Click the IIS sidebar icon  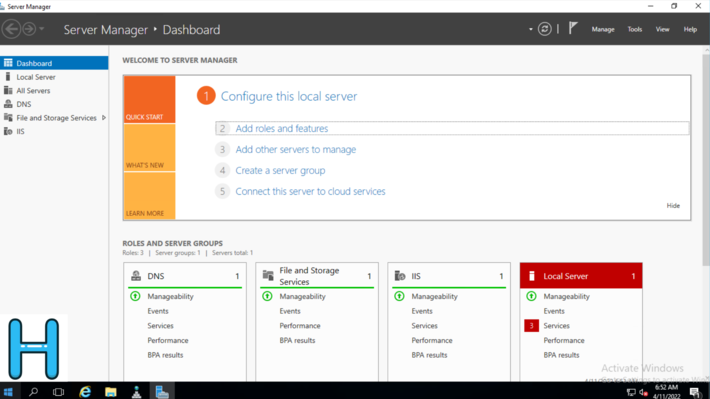pyautogui.click(x=8, y=131)
